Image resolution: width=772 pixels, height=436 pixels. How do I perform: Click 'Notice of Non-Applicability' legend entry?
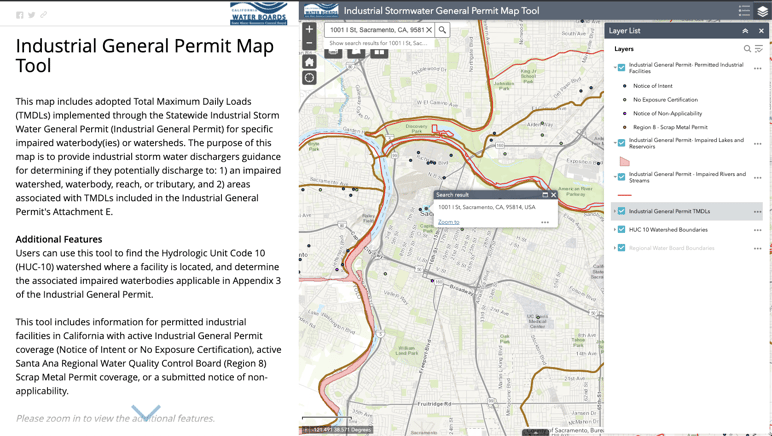667,113
